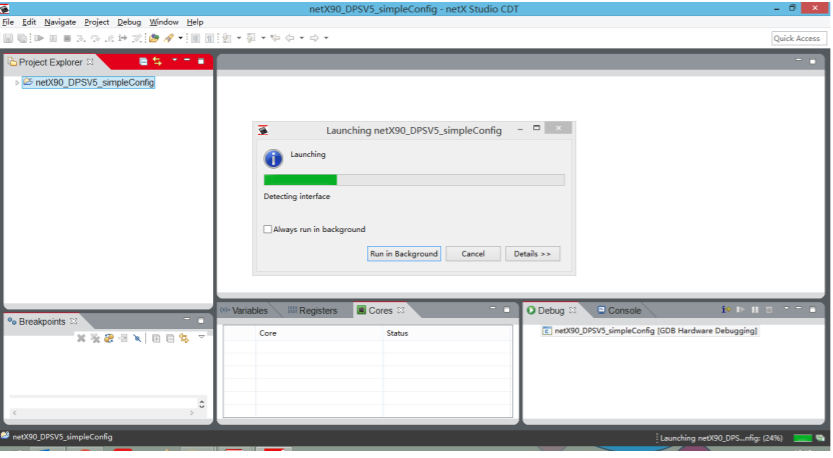Expand the netX90_DPSV5_simpleConfig project tree
The image size is (833, 458).
point(16,83)
